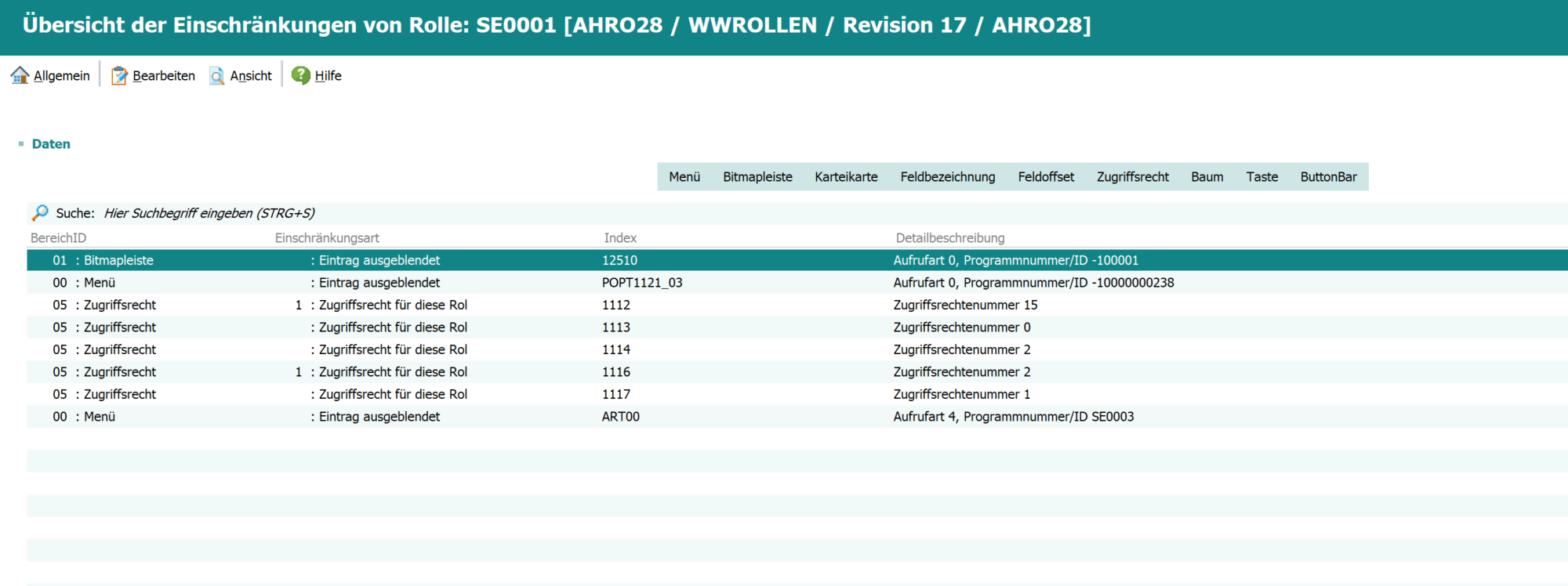Open the Bearbeiten menu
The image size is (1568, 586).
[164, 76]
